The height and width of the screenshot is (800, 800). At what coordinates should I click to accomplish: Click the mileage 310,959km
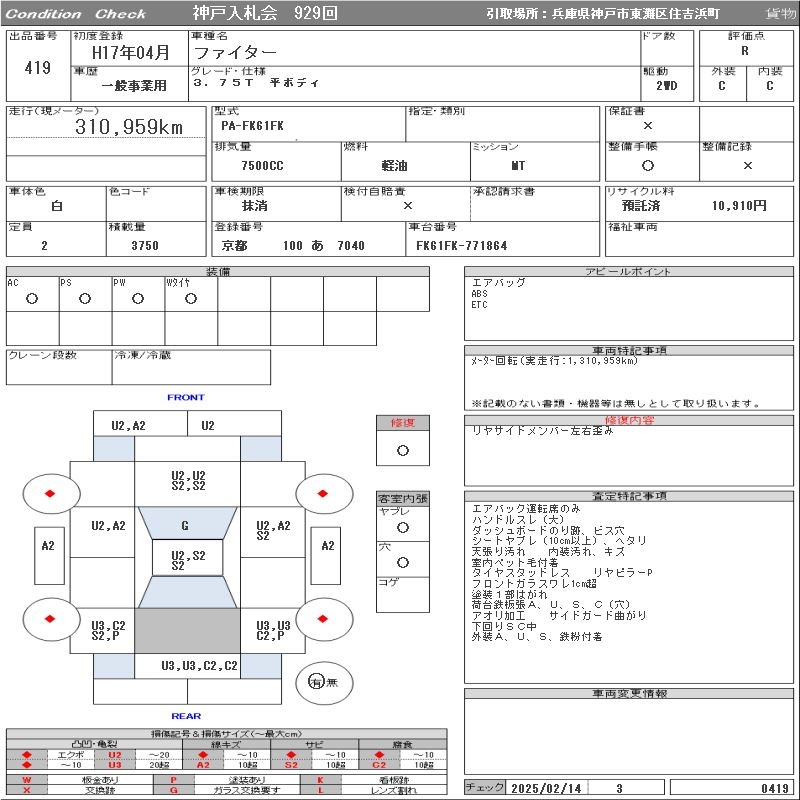(x=129, y=127)
